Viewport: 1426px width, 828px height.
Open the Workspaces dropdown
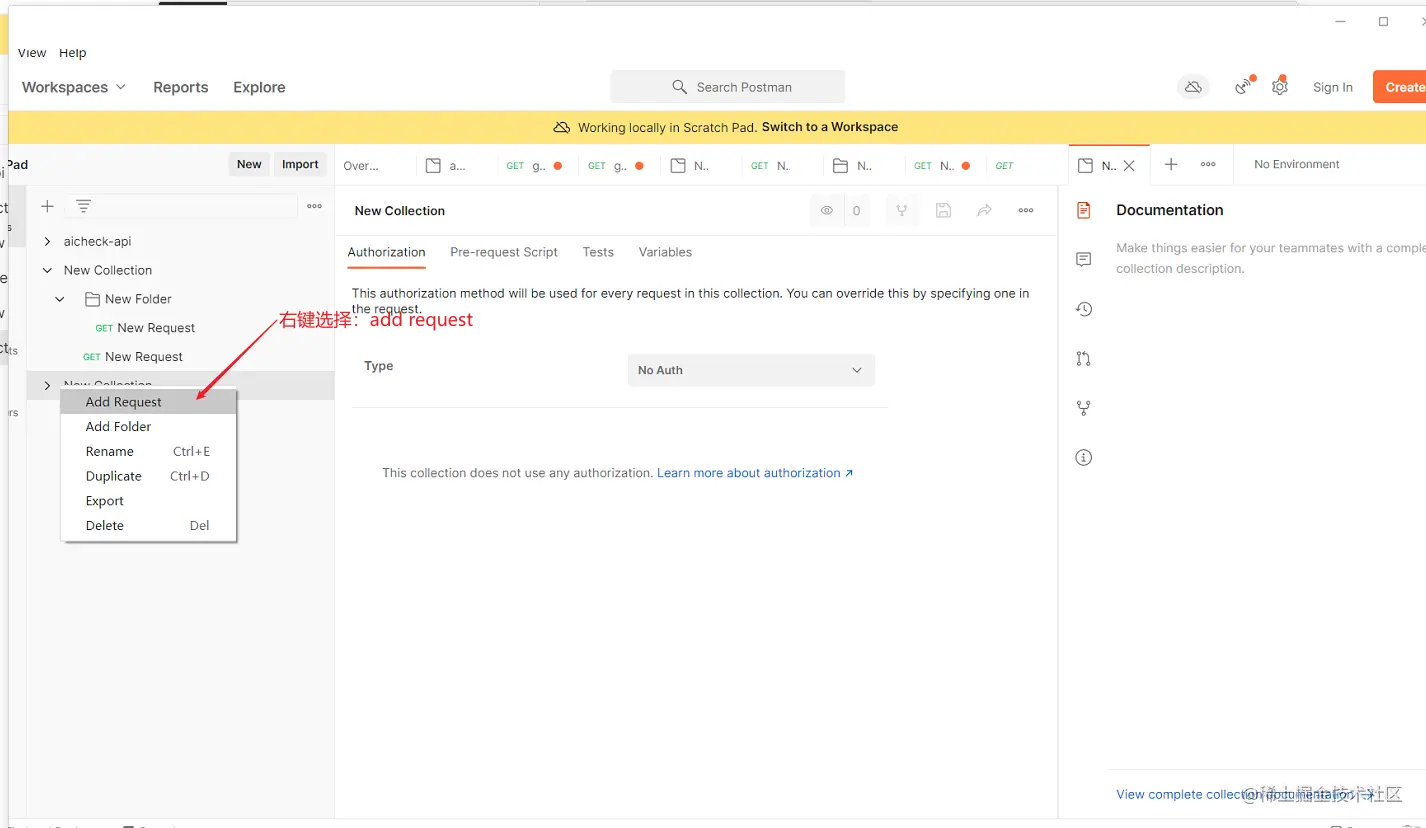tap(74, 87)
